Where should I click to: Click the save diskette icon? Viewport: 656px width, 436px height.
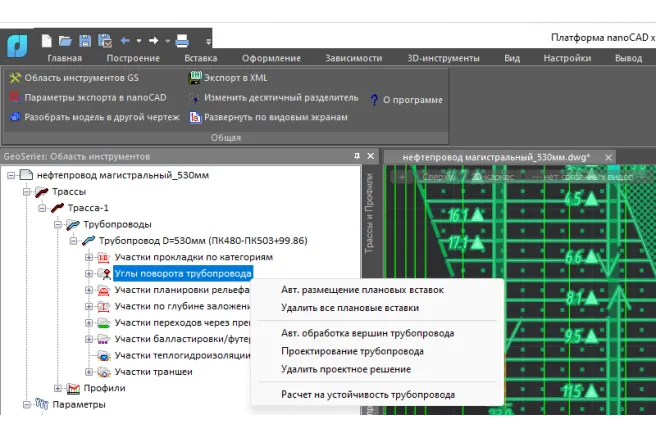click(x=85, y=41)
